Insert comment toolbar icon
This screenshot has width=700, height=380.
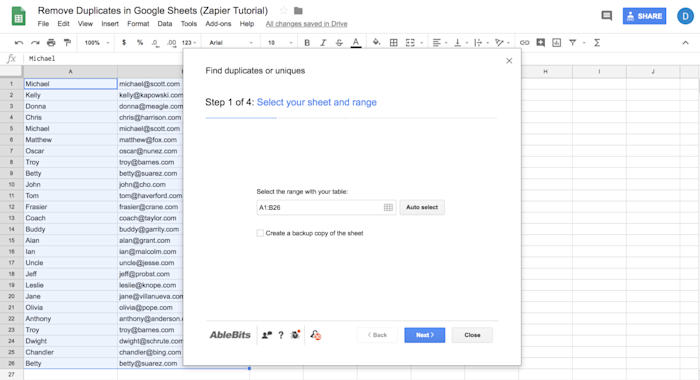pos(541,43)
